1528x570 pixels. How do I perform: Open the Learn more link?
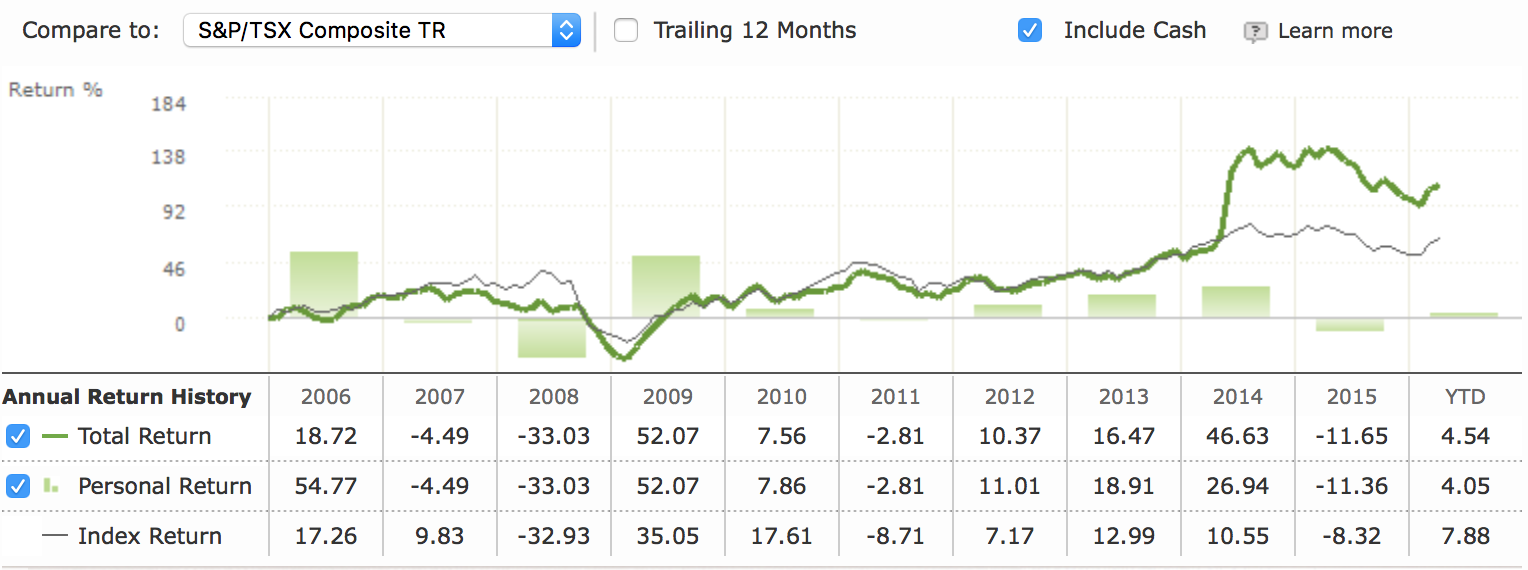point(1334,31)
